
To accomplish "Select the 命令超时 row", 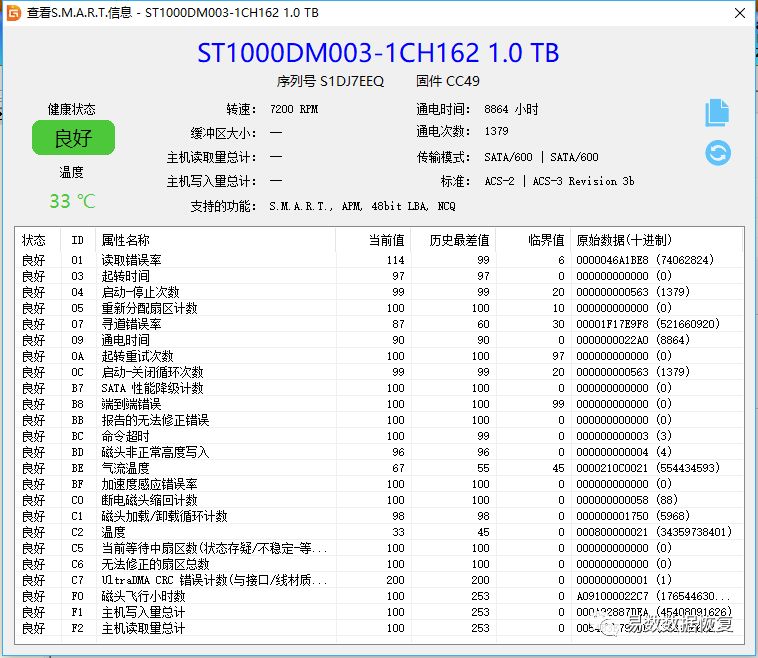I will coord(379,436).
